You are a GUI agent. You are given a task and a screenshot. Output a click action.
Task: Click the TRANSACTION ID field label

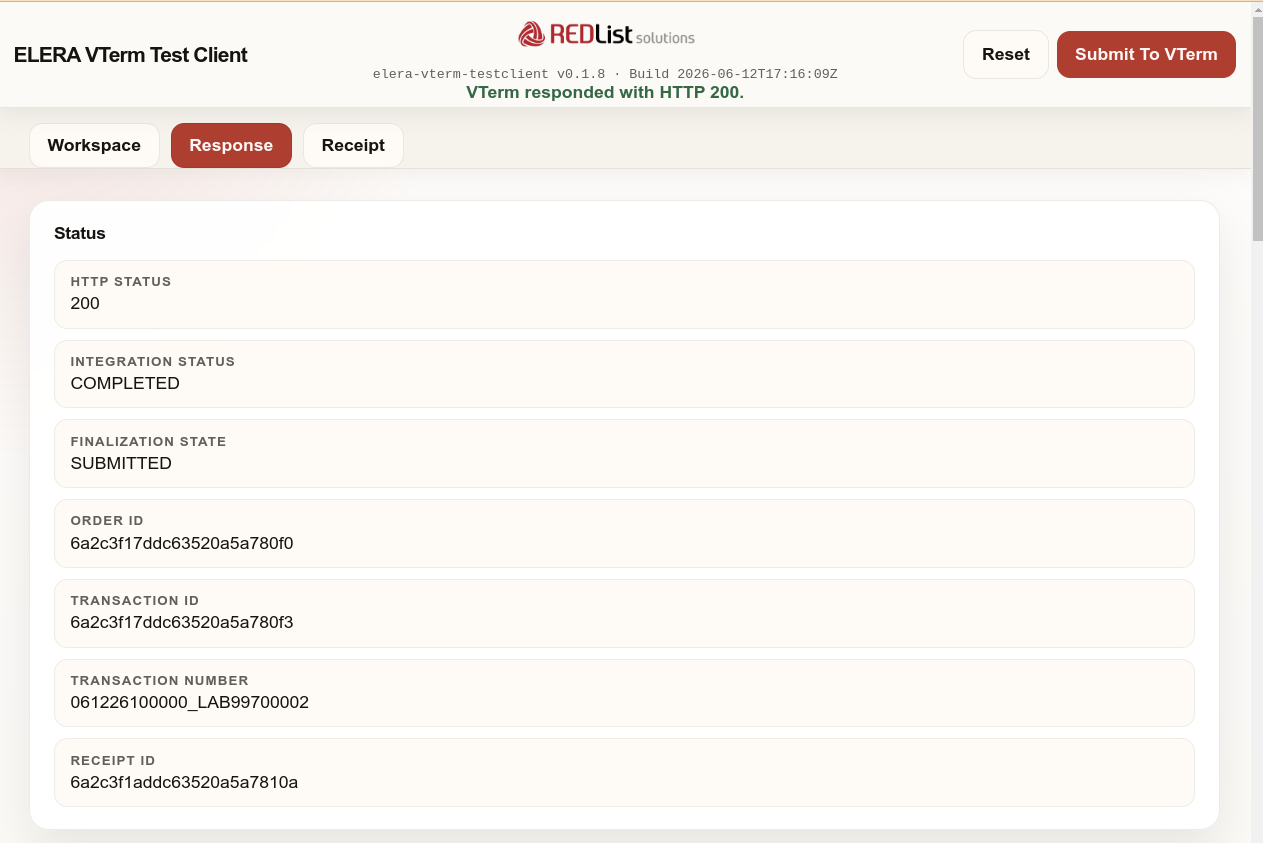pyautogui.click(x=135, y=600)
